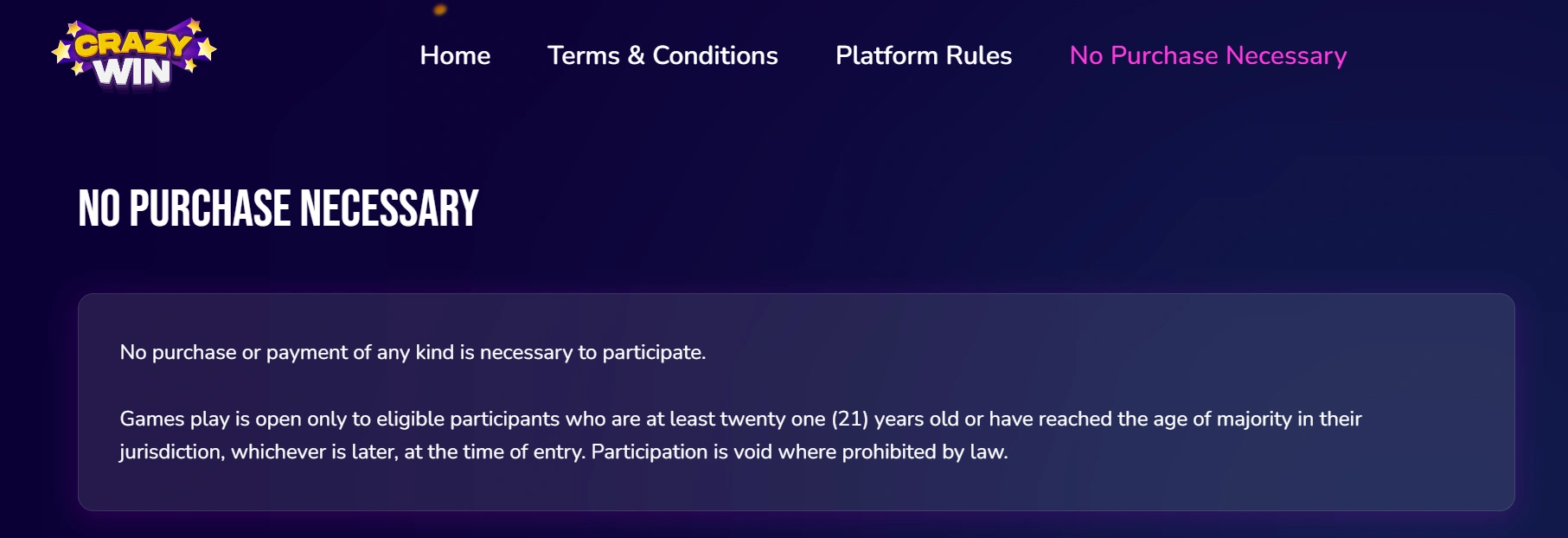
Task: Click the NO PURCHASE NECESSARY page heading
Action: tap(278, 208)
